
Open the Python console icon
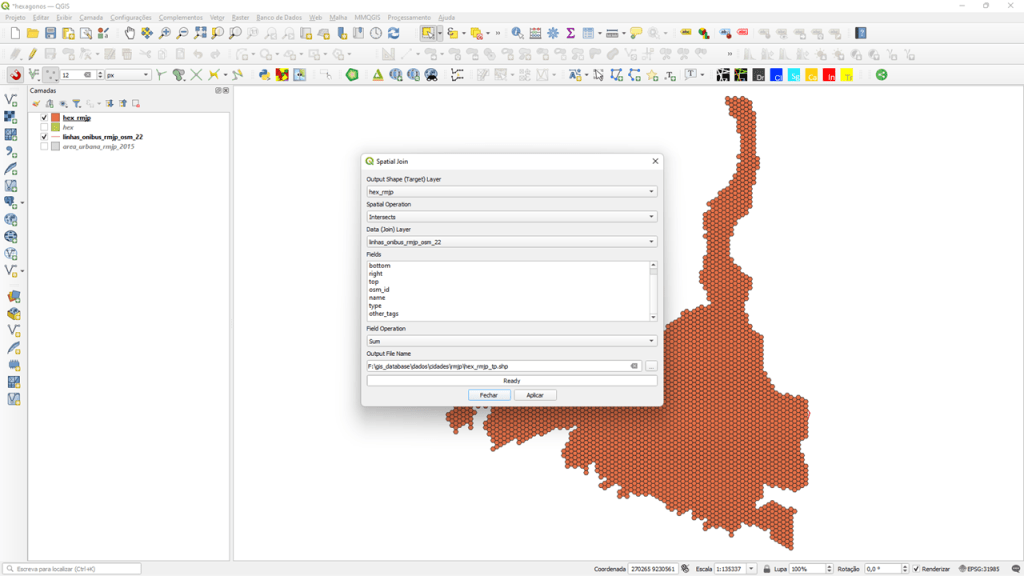[264, 75]
